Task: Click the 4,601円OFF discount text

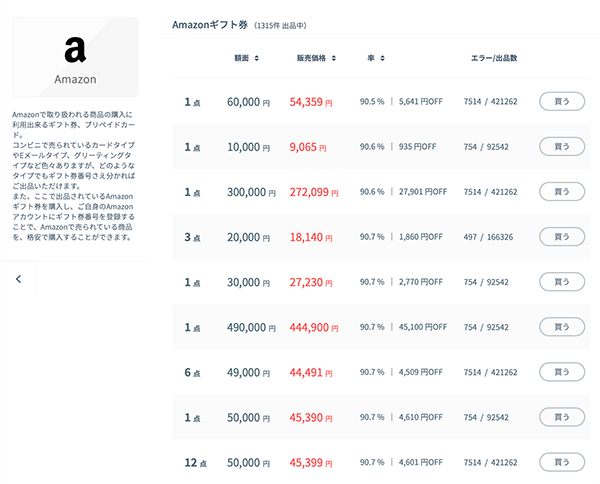Action: [421, 463]
